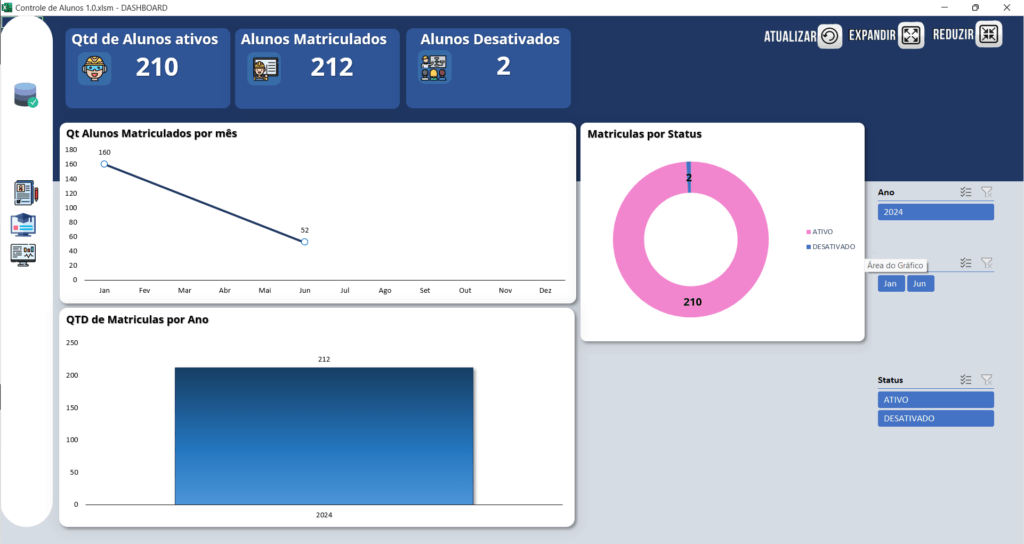The height and width of the screenshot is (544, 1024).
Task: Toggle multi-select on the month slicer
Action: (966, 263)
